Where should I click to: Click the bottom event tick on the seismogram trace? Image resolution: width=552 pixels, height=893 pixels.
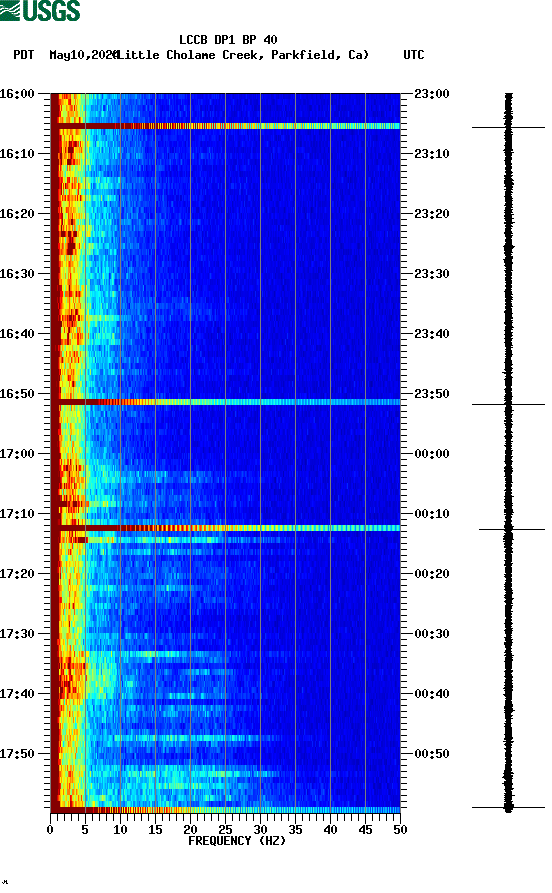click(508, 807)
